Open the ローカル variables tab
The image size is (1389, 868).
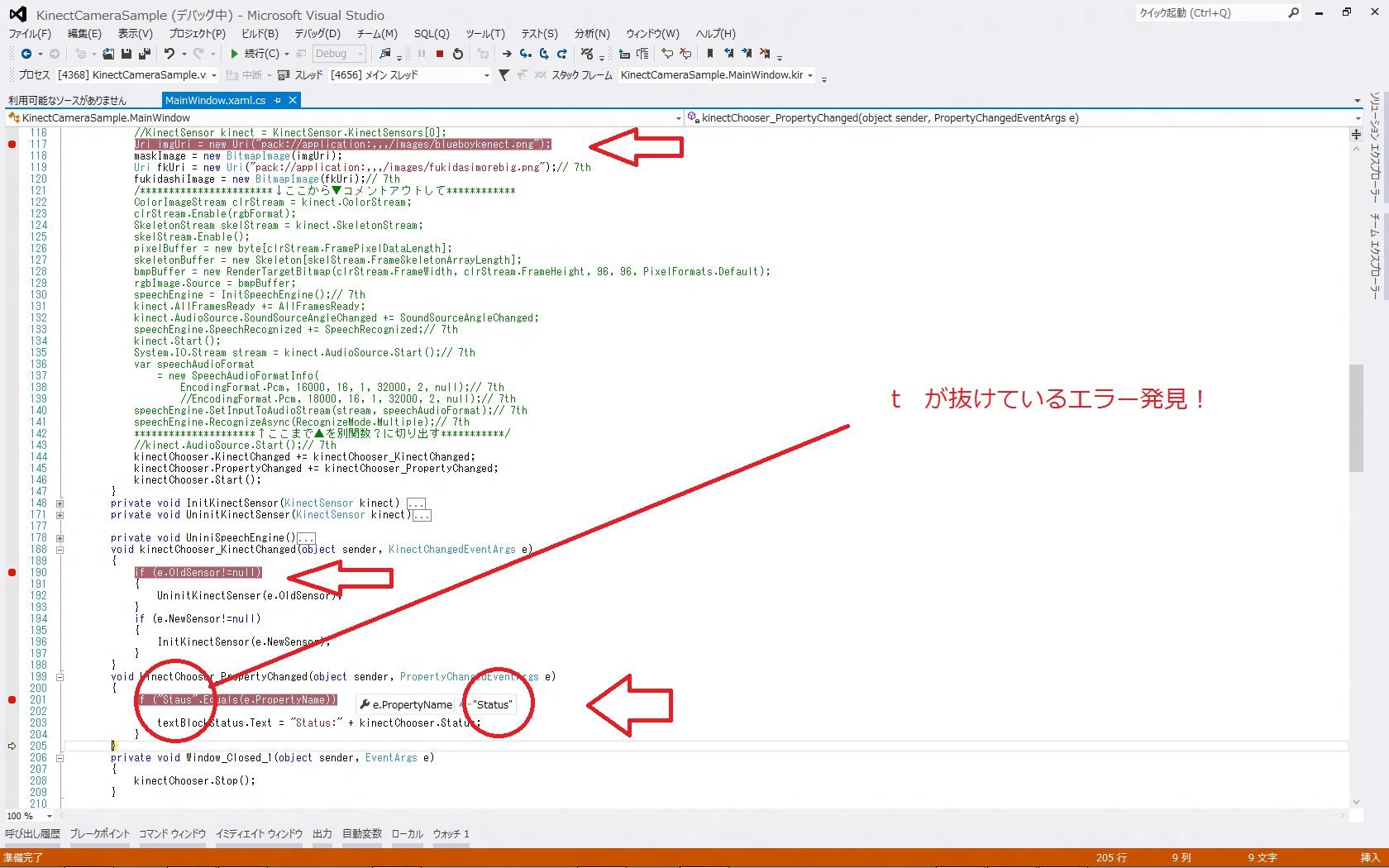(x=407, y=834)
